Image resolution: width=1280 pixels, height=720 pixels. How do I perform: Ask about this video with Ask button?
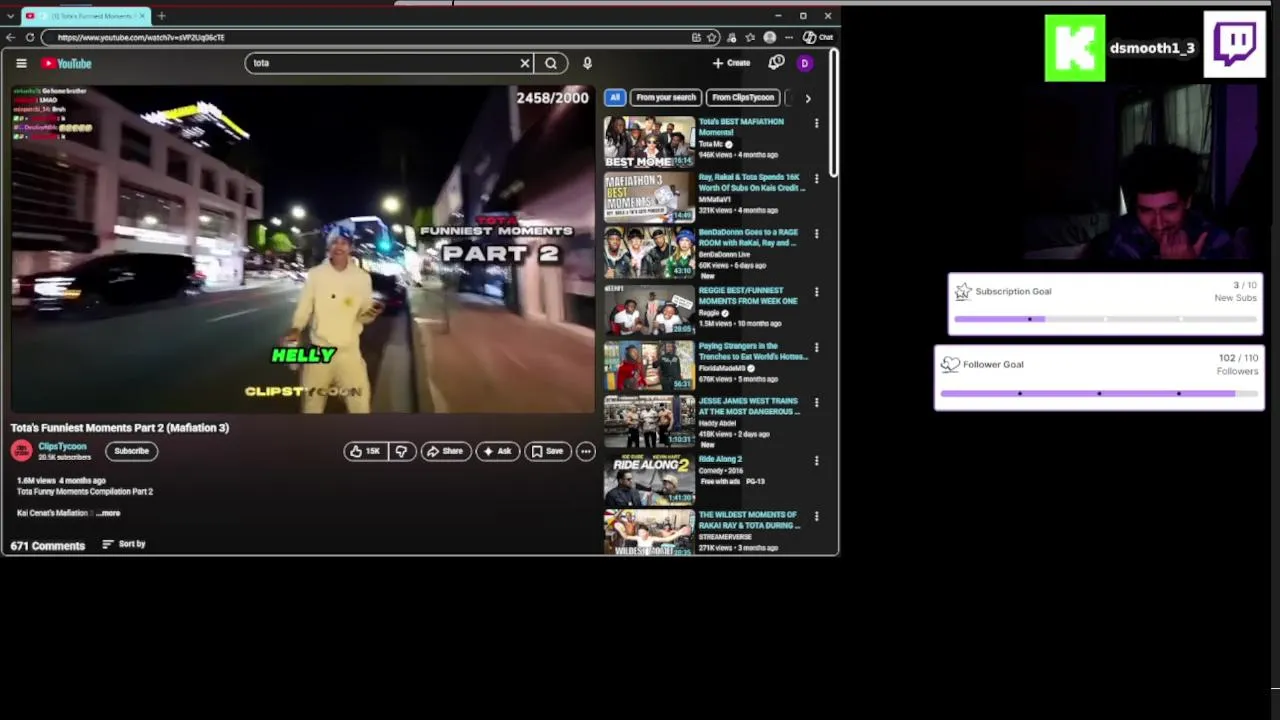(497, 451)
